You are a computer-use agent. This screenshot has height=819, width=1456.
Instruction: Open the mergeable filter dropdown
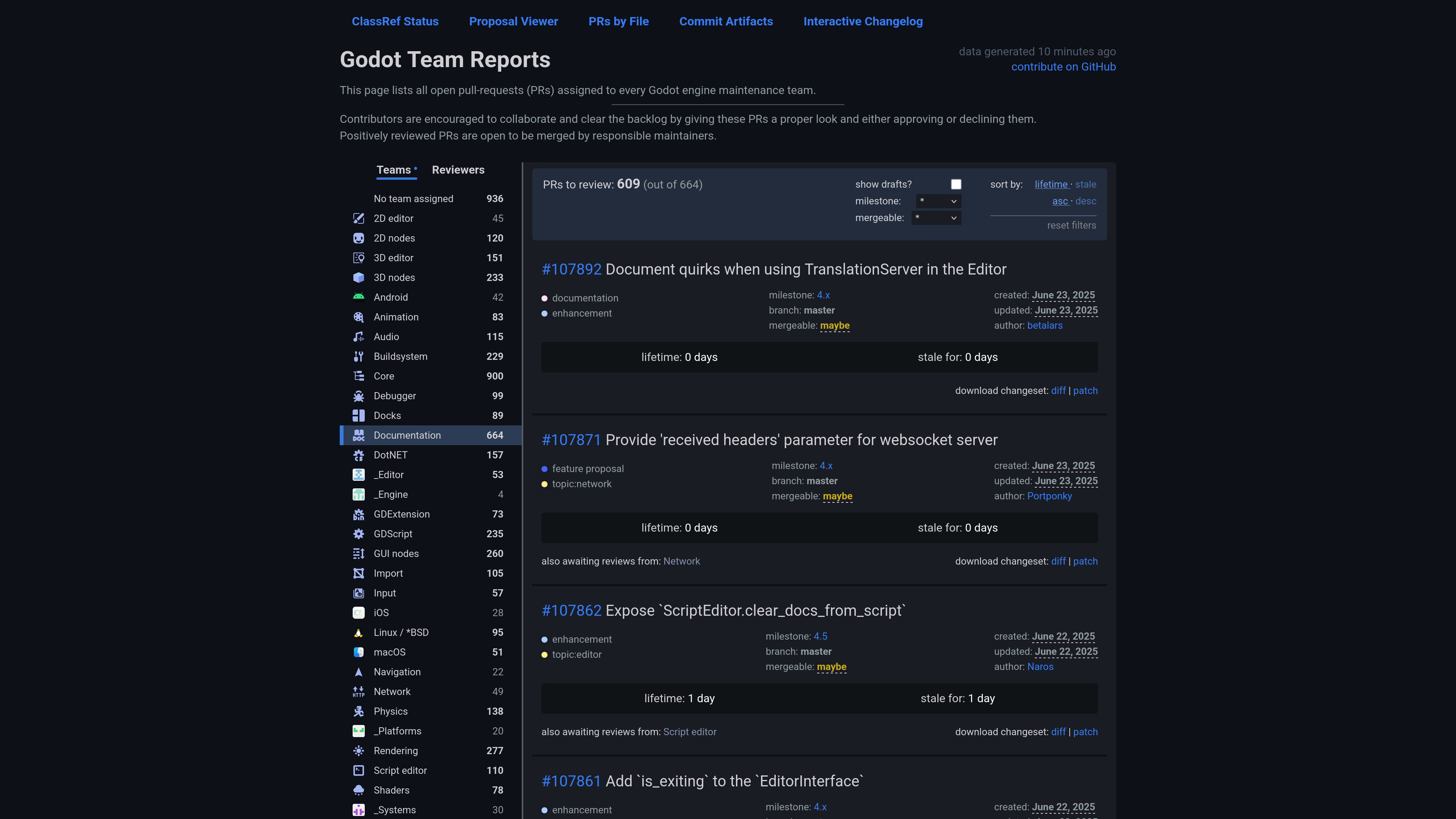[936, 218]
